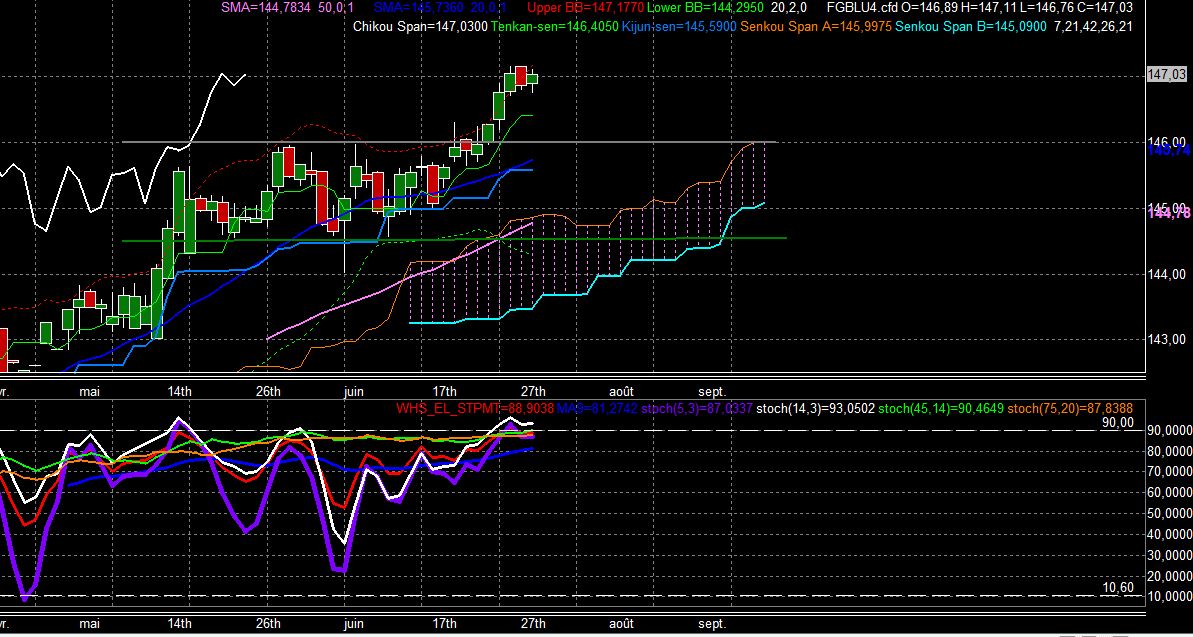Click 'juin' on the price chart time axis
Screen dimensions: 1193x637
(354, 391)
